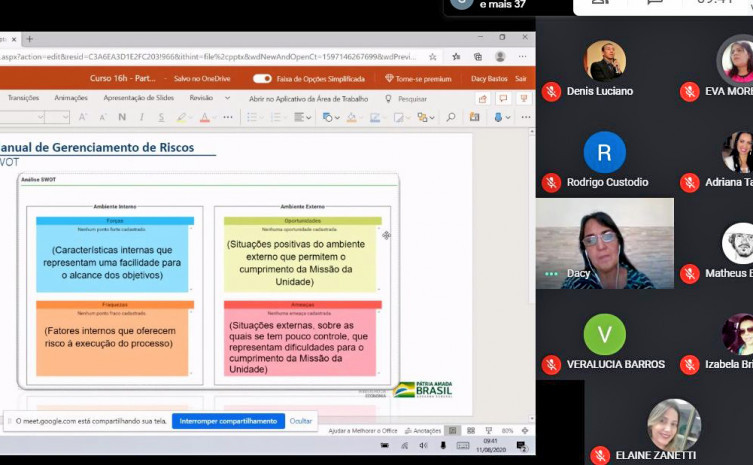The image size is (753, 465).
Task: Toggle underline (S) formatting
Action: pos(161,117)
